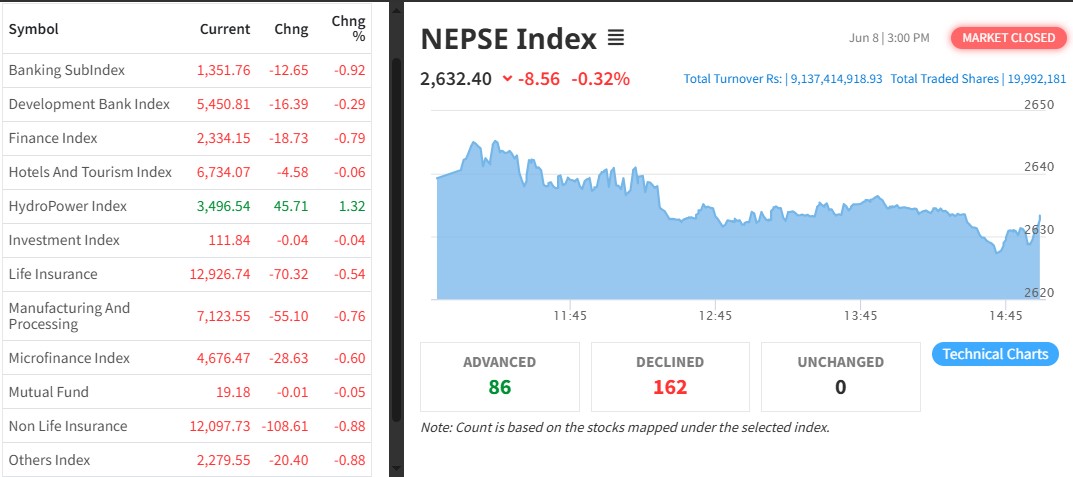Open the Development Bank Index
Viewport: 1073px width, 477px height.
(89, 104)
